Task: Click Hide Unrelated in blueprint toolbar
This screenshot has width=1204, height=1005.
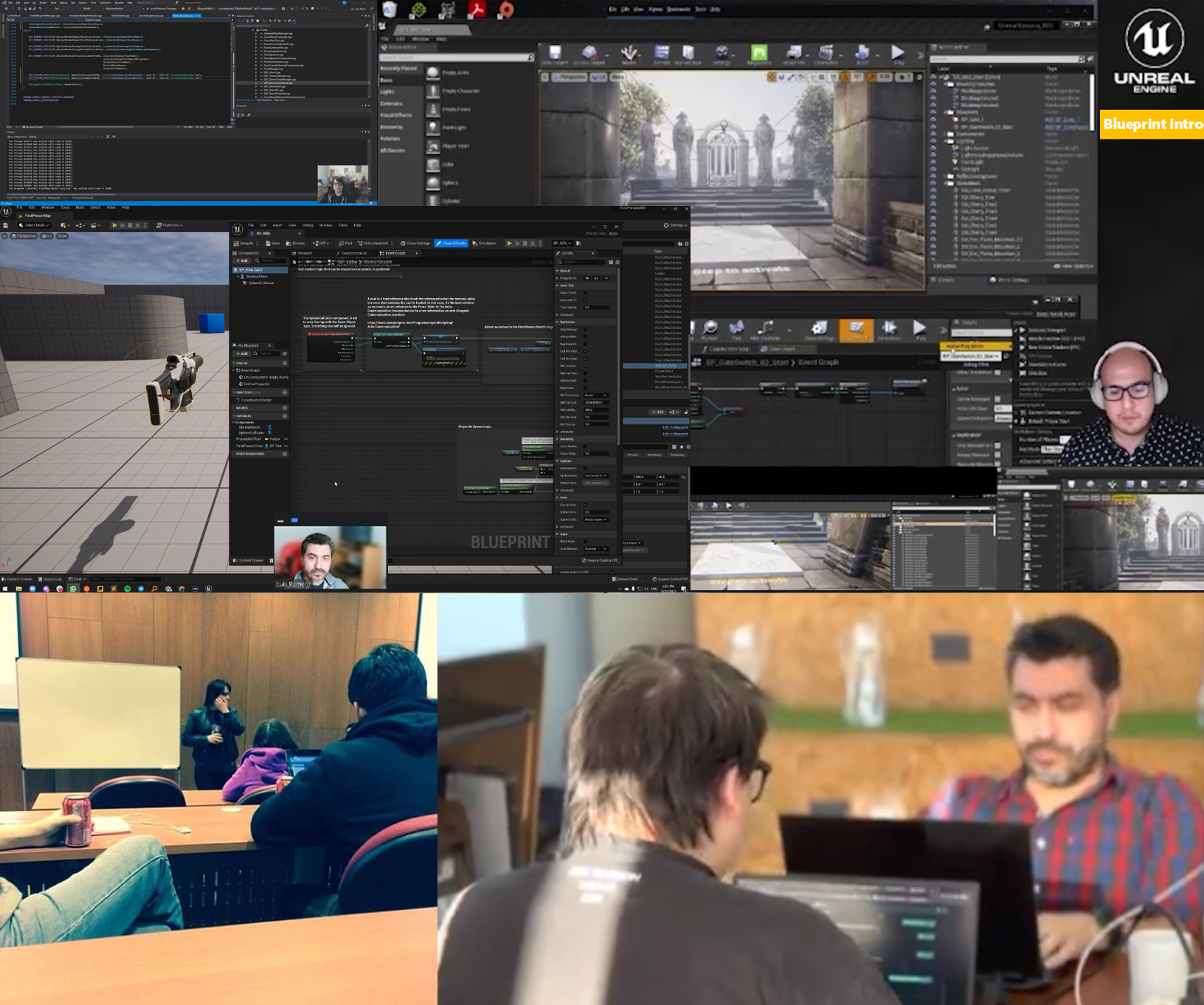Action: 373,244
